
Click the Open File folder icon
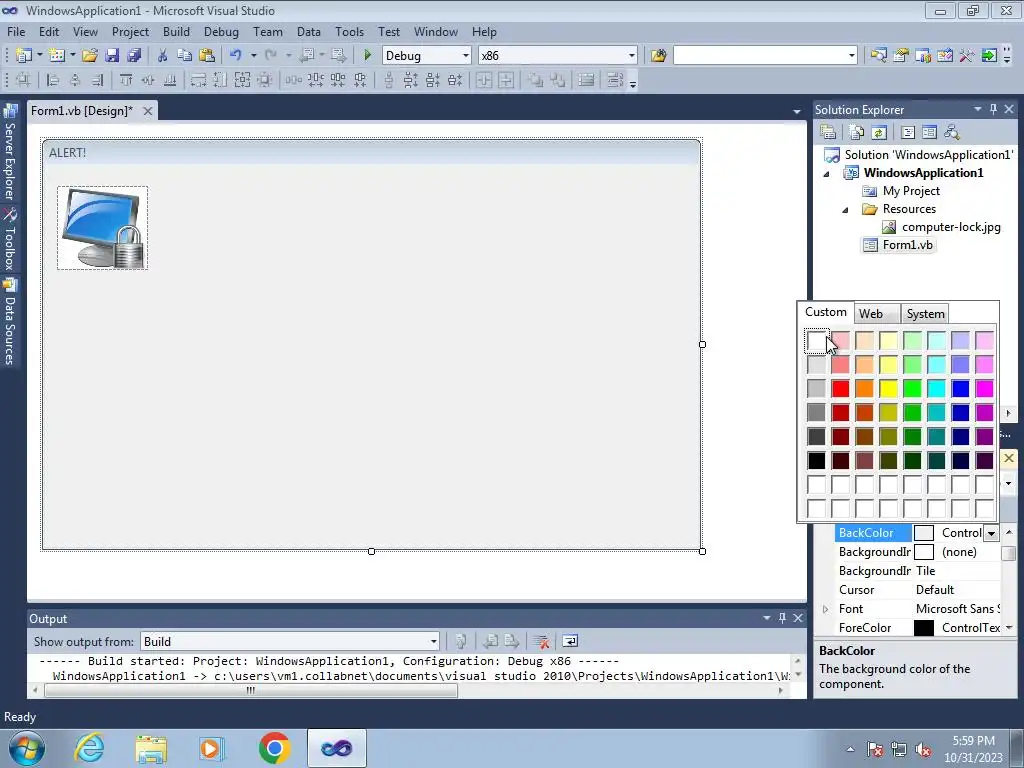point(89,56)
